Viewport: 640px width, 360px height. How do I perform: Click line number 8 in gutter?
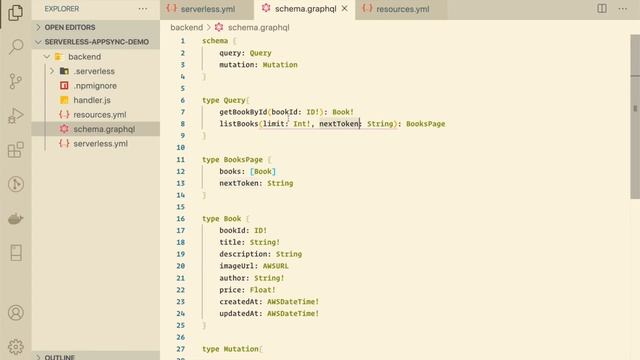click(182, 124)
